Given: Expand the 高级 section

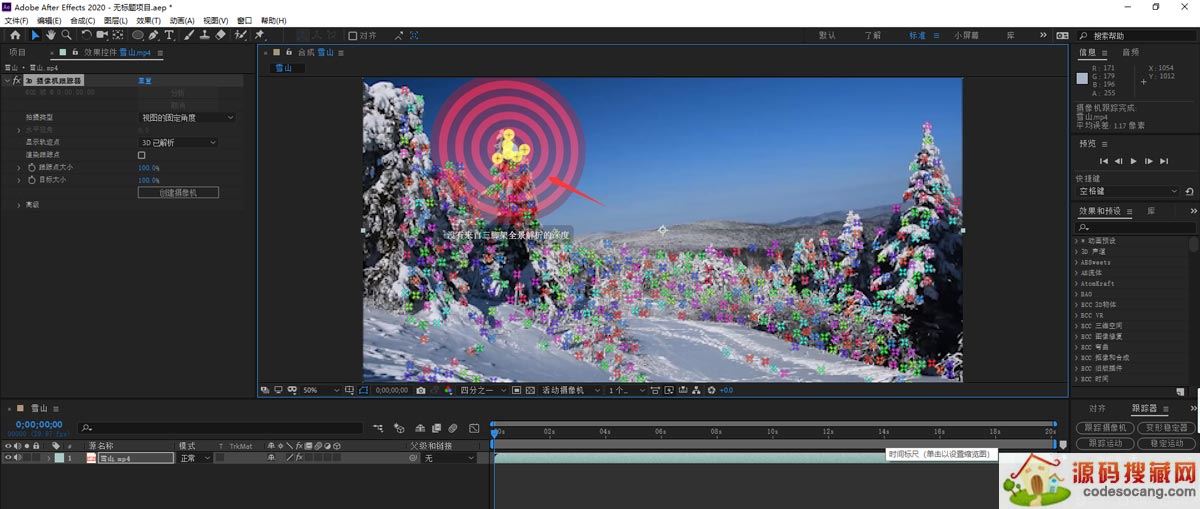Looking at the screenshot, I should [19, 205].
